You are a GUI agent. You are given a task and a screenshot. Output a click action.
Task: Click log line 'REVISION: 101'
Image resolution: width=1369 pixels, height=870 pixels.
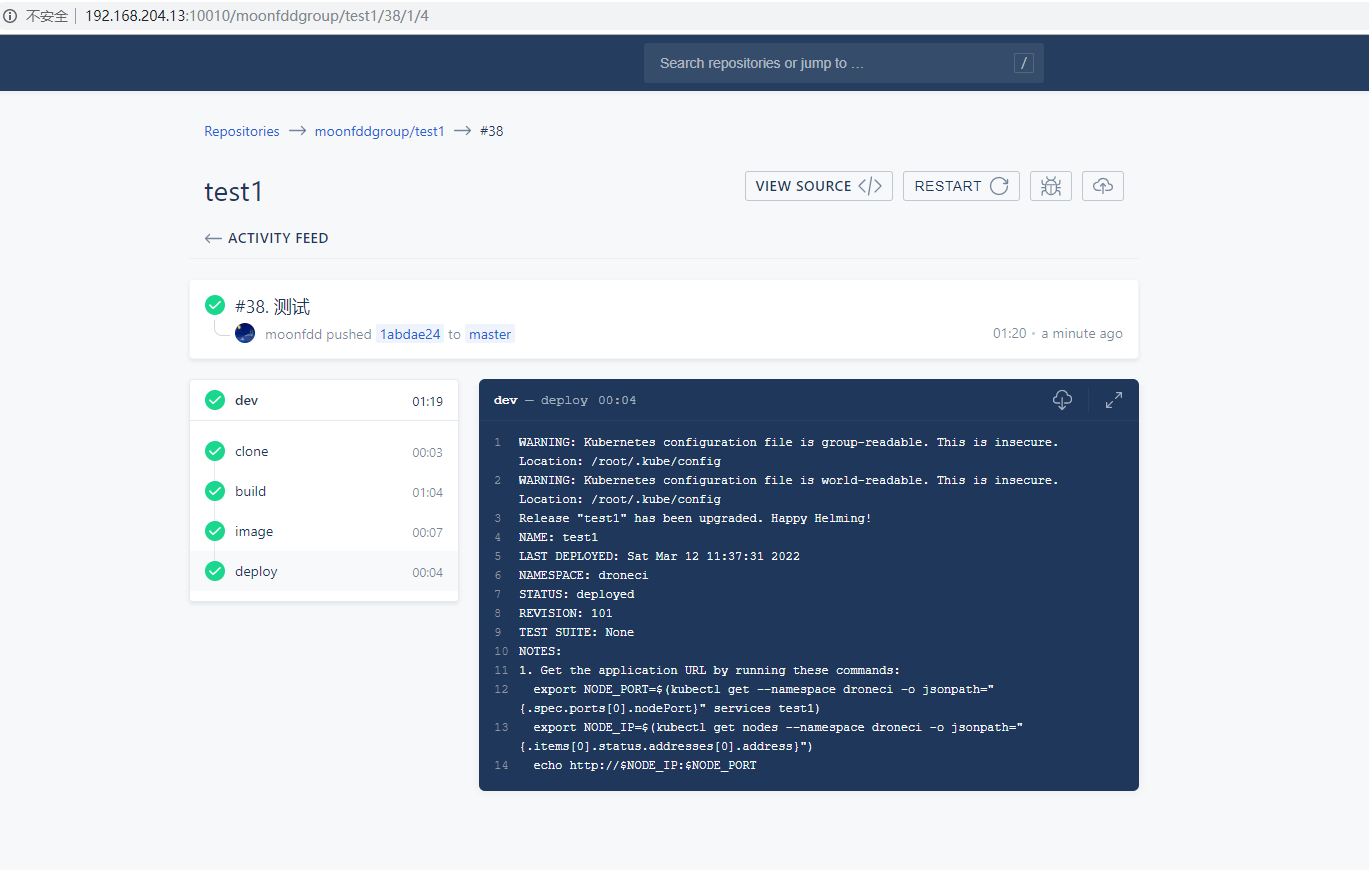click(565, 613)
